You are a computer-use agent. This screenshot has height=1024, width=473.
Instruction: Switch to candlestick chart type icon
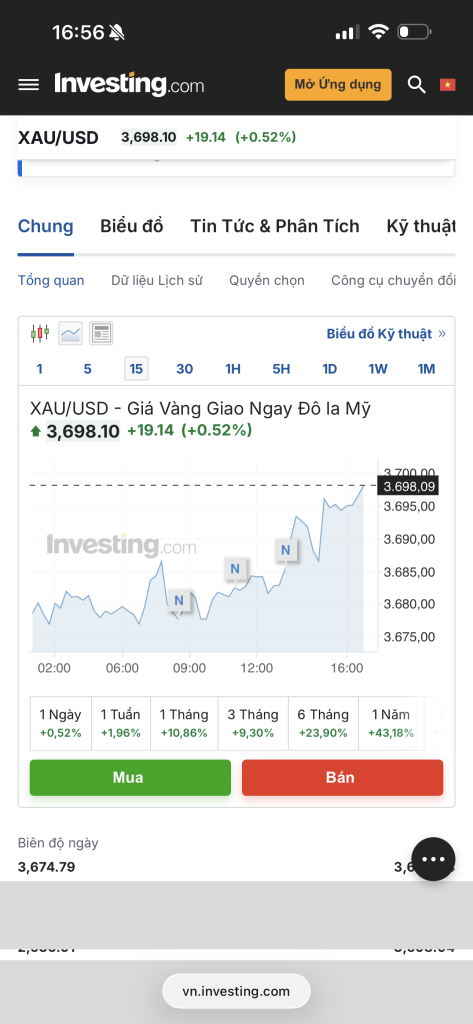(40, 333)
